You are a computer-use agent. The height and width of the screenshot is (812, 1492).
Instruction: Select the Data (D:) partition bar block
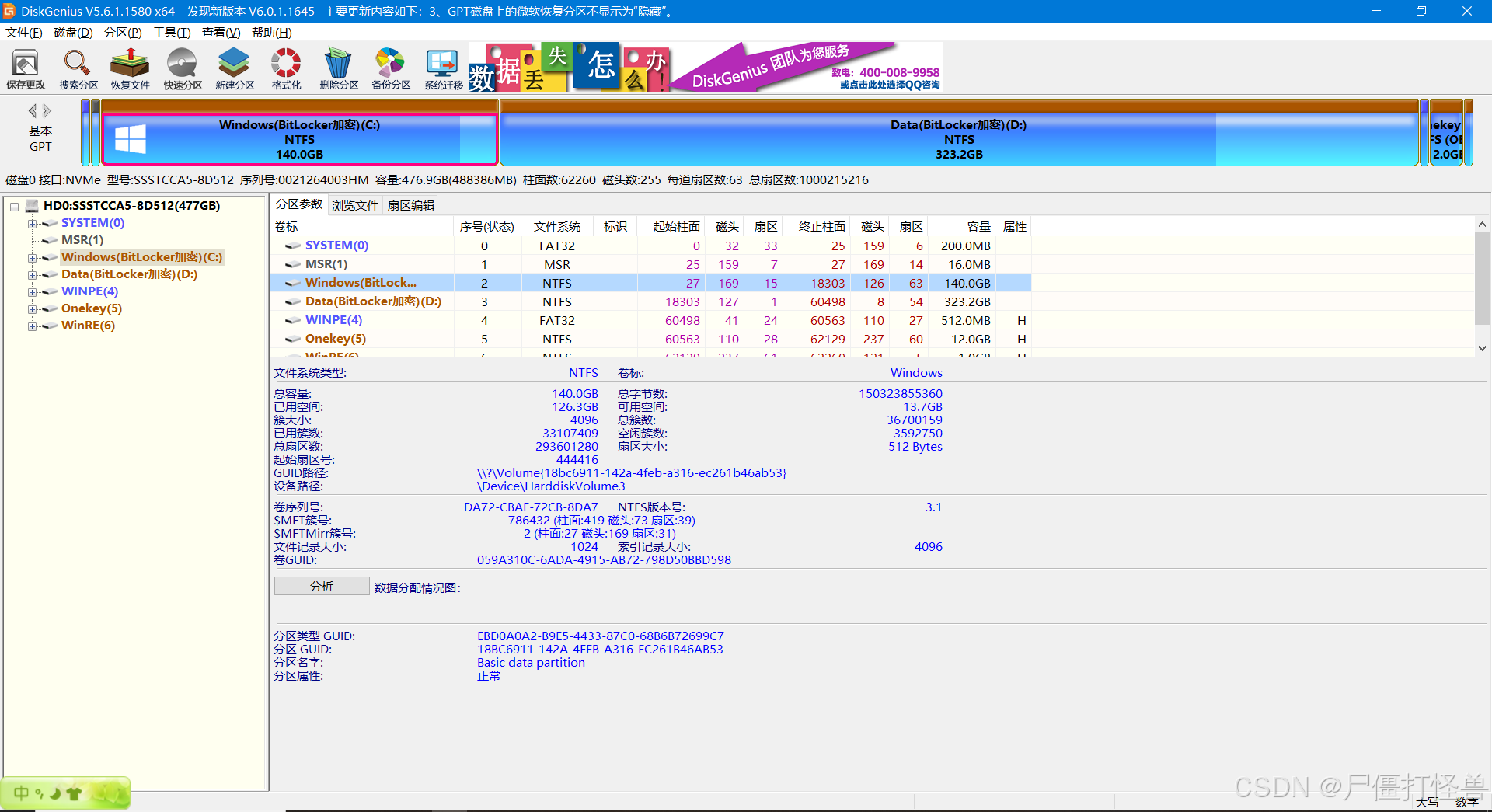(959, 133)
